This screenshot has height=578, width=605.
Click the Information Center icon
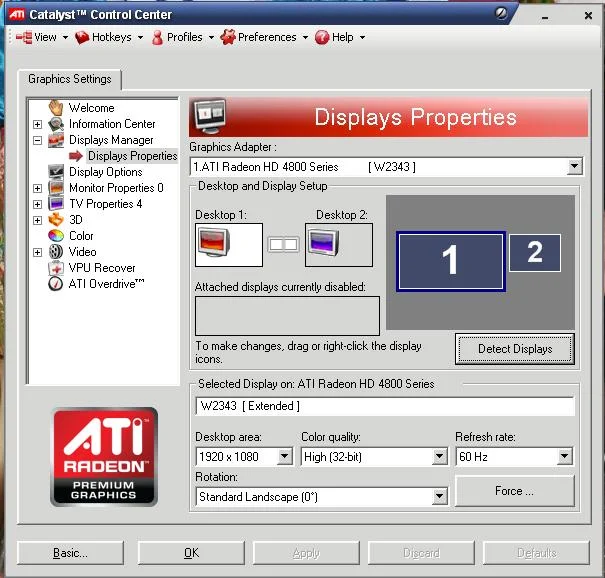pos(56,124)
